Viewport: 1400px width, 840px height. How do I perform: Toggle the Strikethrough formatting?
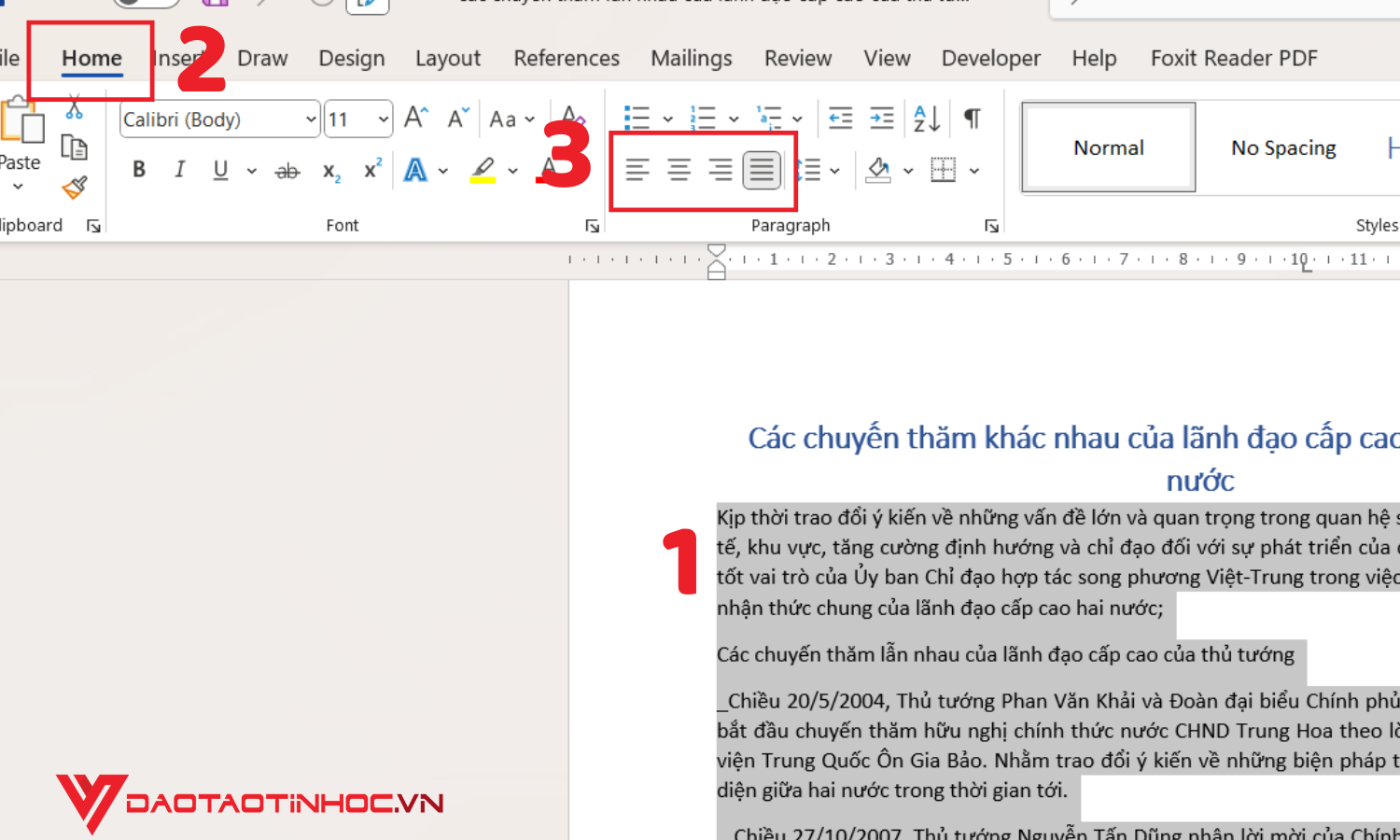click(287, 170)
